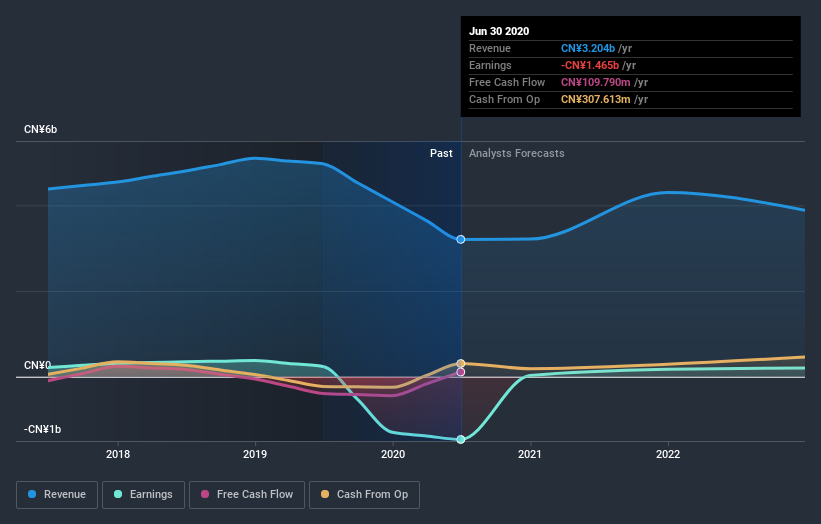Click the CN¥109.790m free cash flow value

point(595,82)
